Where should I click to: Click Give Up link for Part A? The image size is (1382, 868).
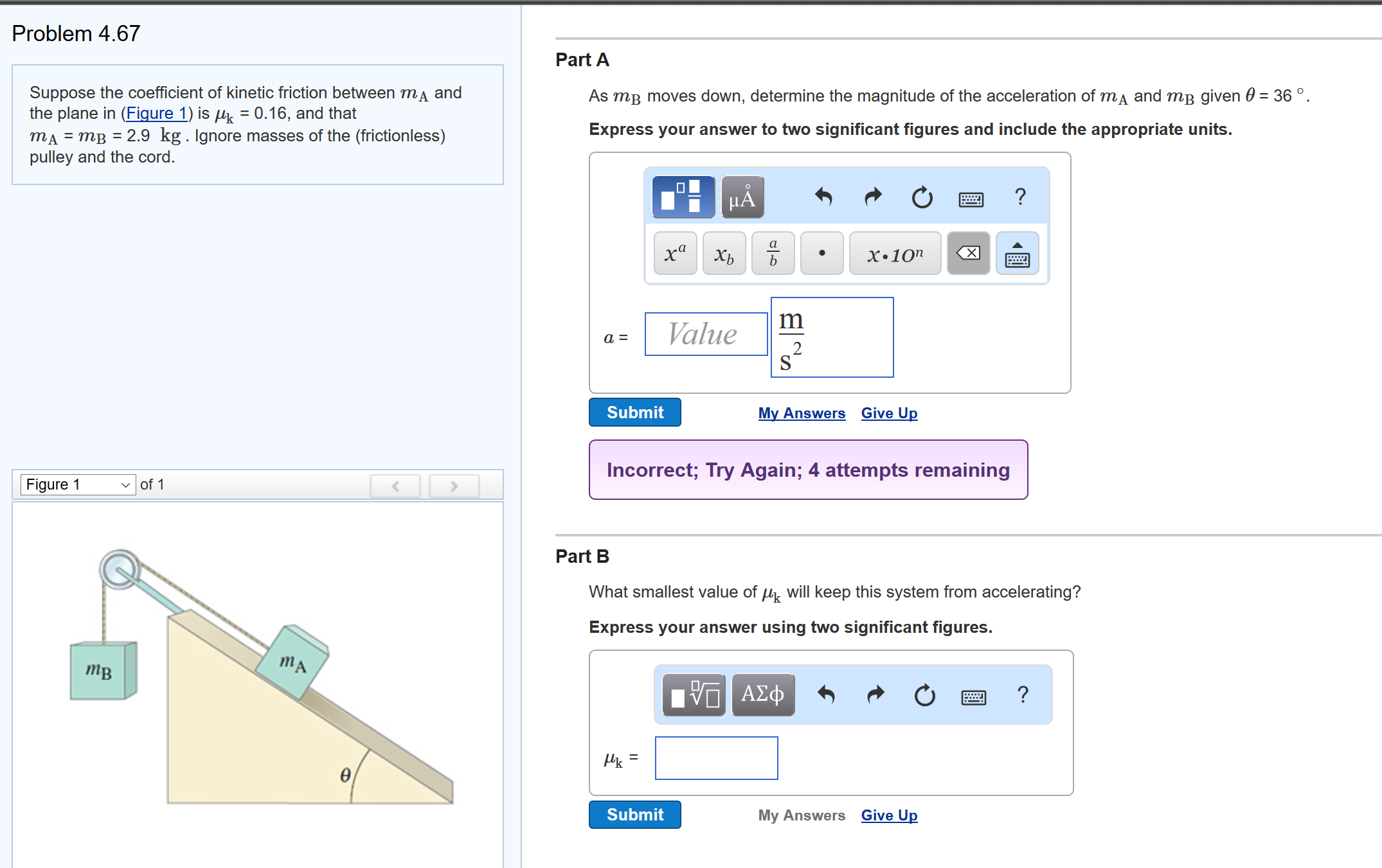(889, 413)
